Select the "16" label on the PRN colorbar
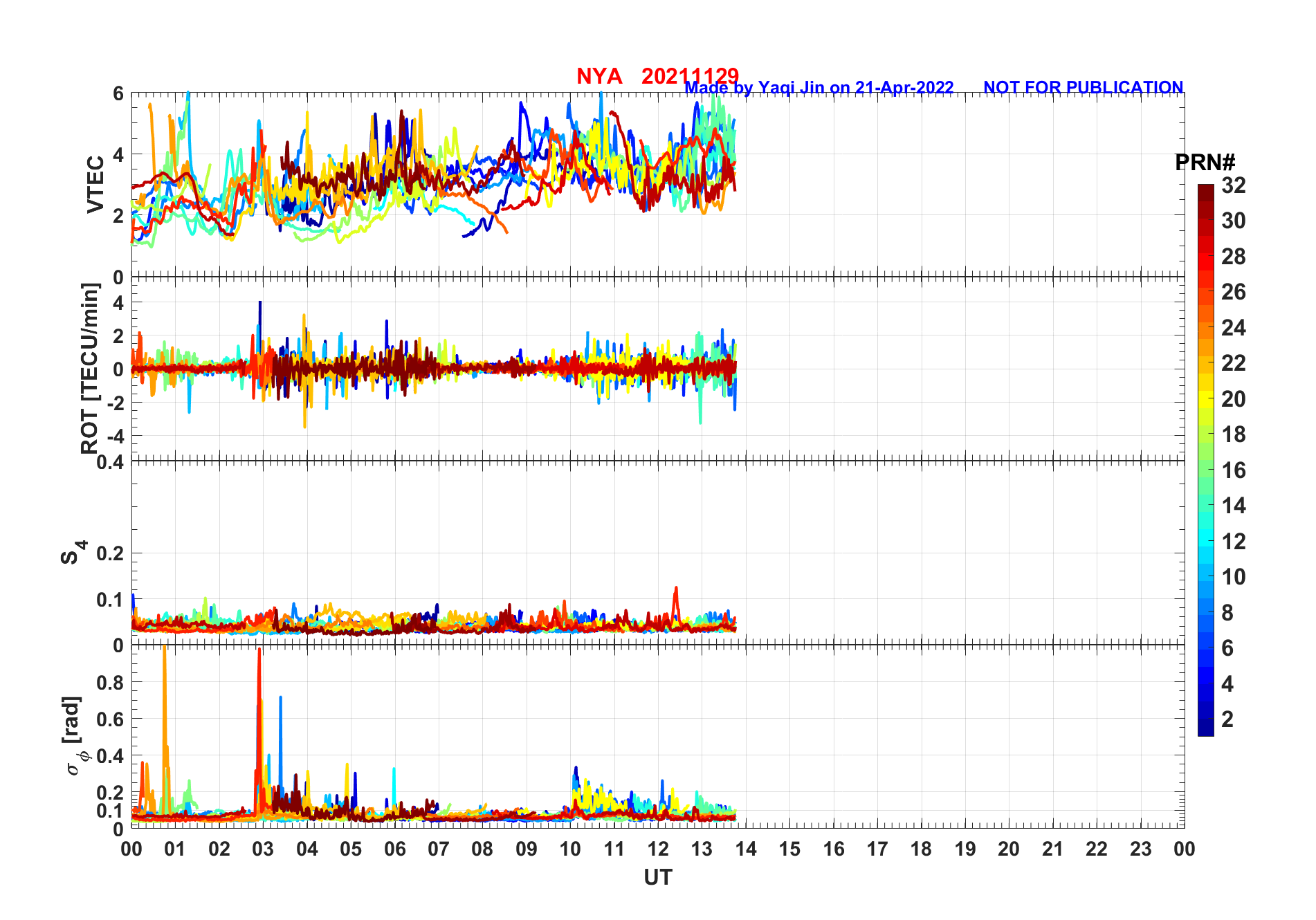 1234,470
